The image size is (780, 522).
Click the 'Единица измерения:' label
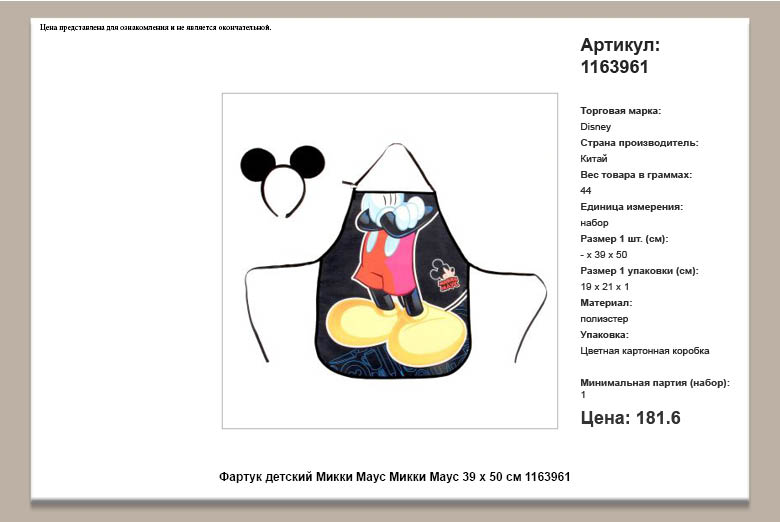(631, 207)
